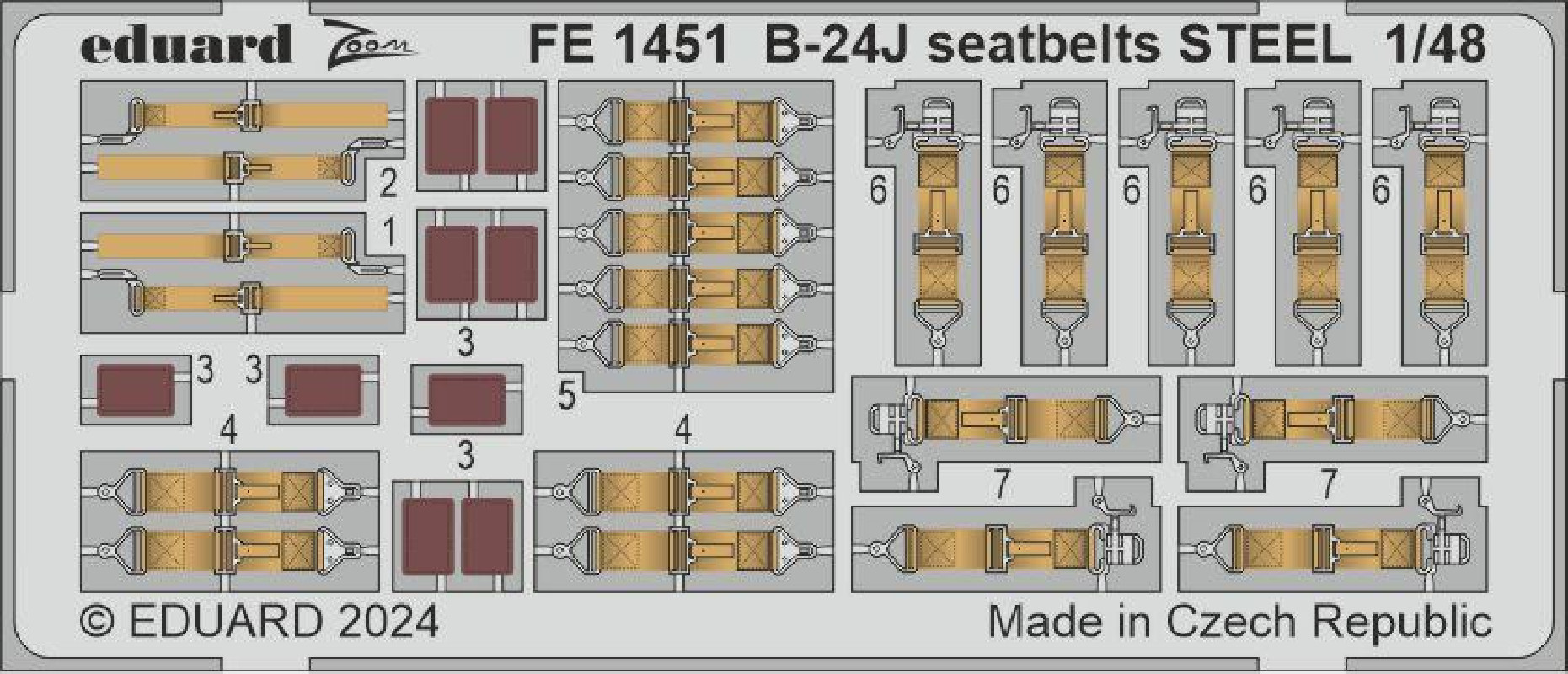
Task: Click the bottom-left belt group labeled 4
Action: tap(229, 521)
